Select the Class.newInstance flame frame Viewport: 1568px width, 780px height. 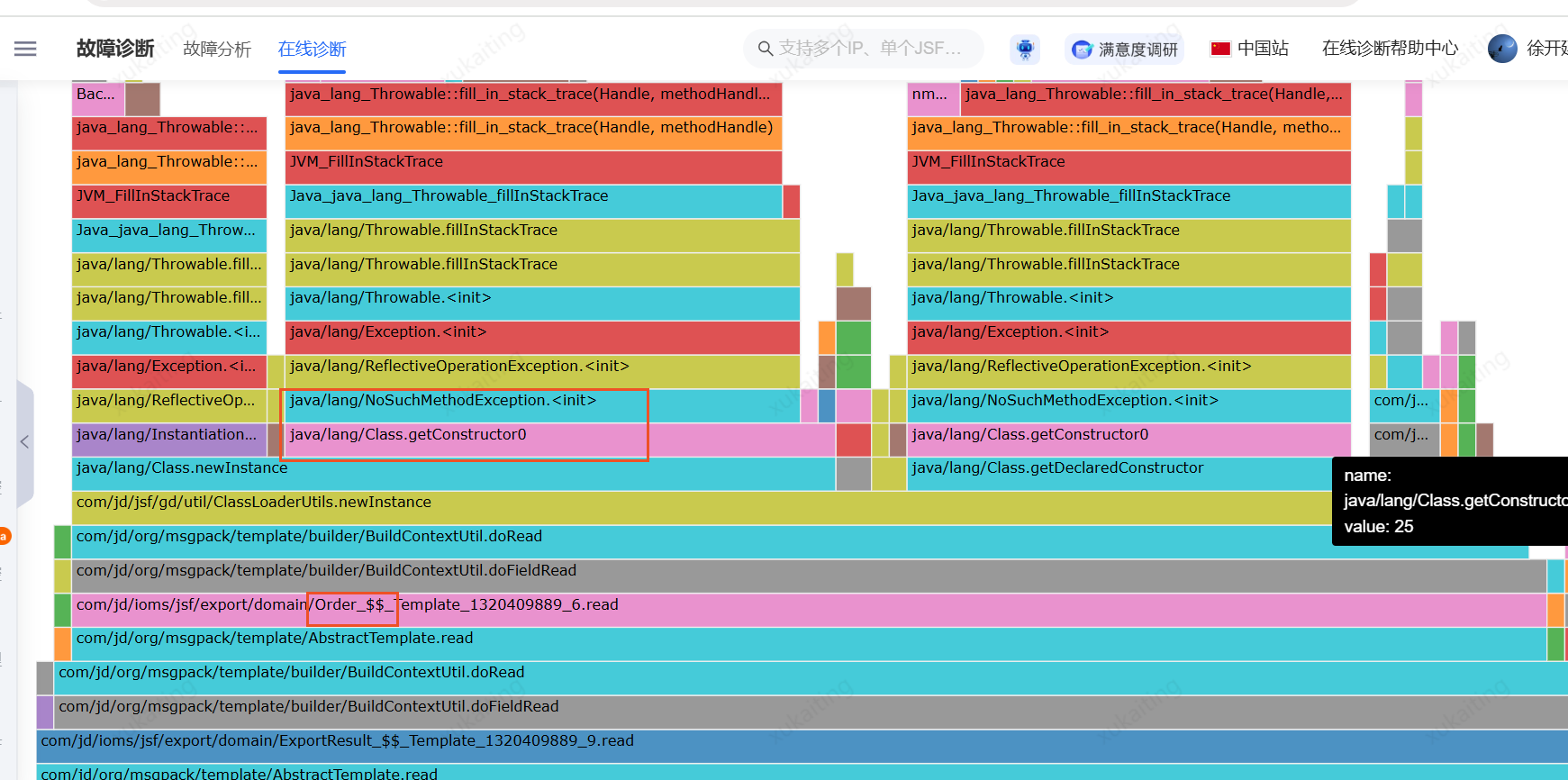point(453,474)
